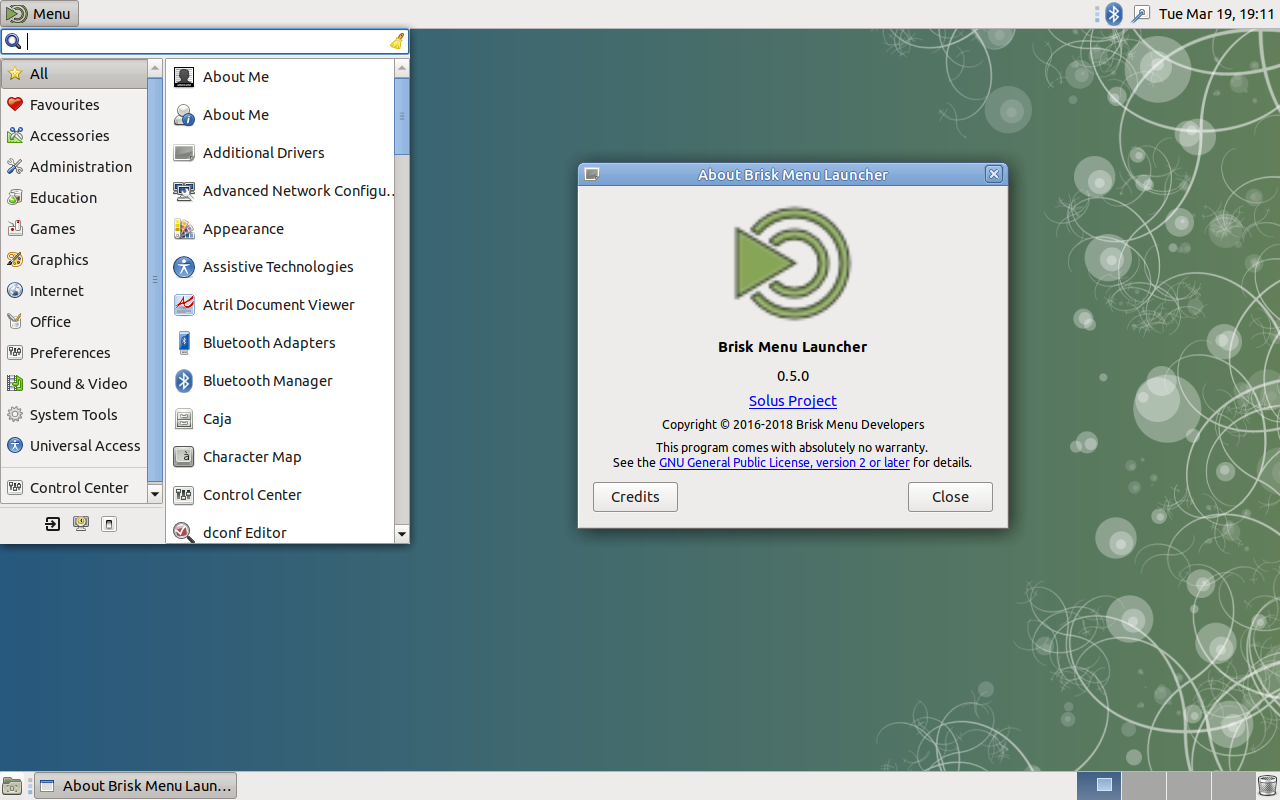Close the About Brisk Menu Launcher window

click(x=994, y=174)
